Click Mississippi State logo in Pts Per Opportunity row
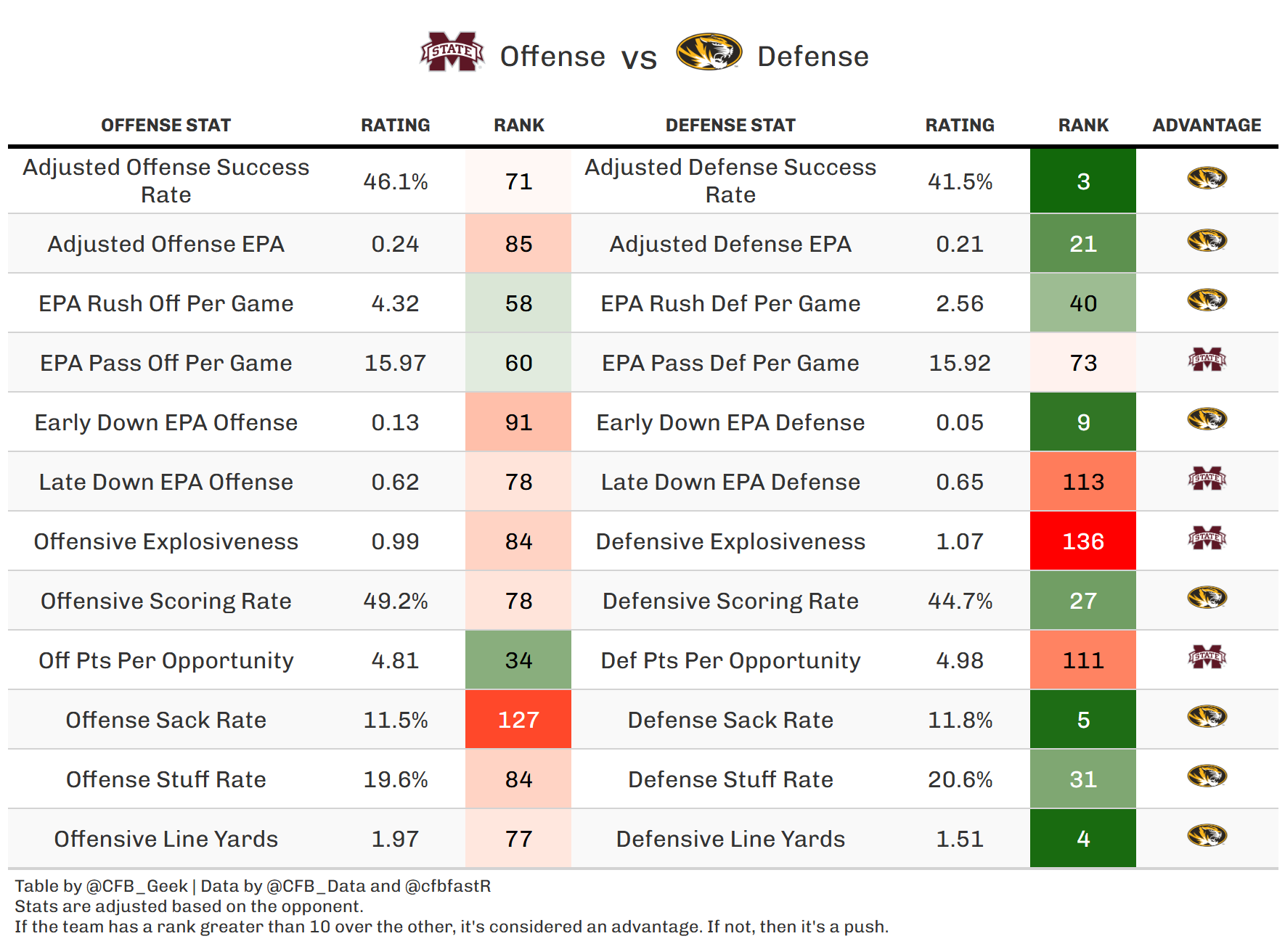 pyautogui.click(x=1207, y=657)
